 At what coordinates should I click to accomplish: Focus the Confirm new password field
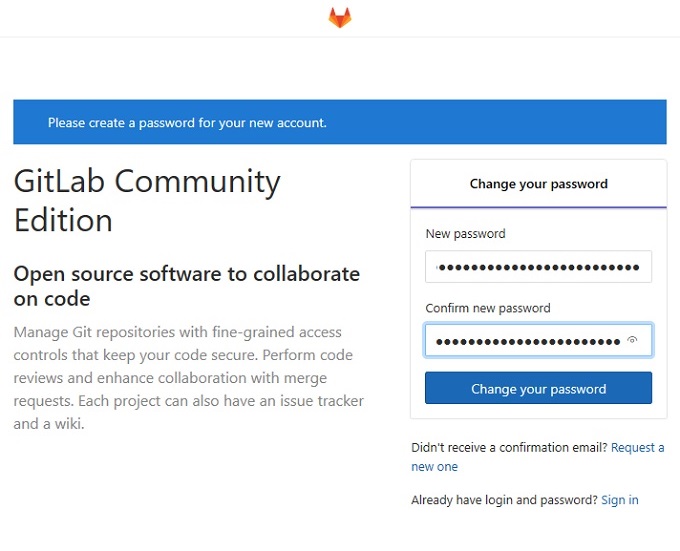tap(538, 340)
